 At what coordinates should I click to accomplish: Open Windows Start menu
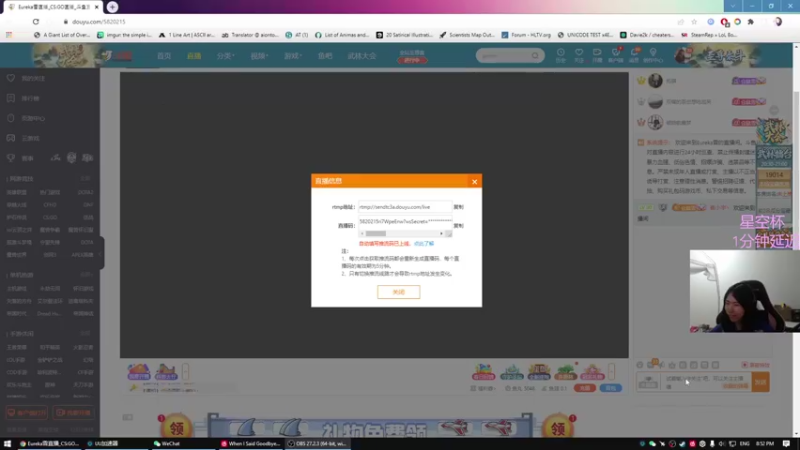7,444
